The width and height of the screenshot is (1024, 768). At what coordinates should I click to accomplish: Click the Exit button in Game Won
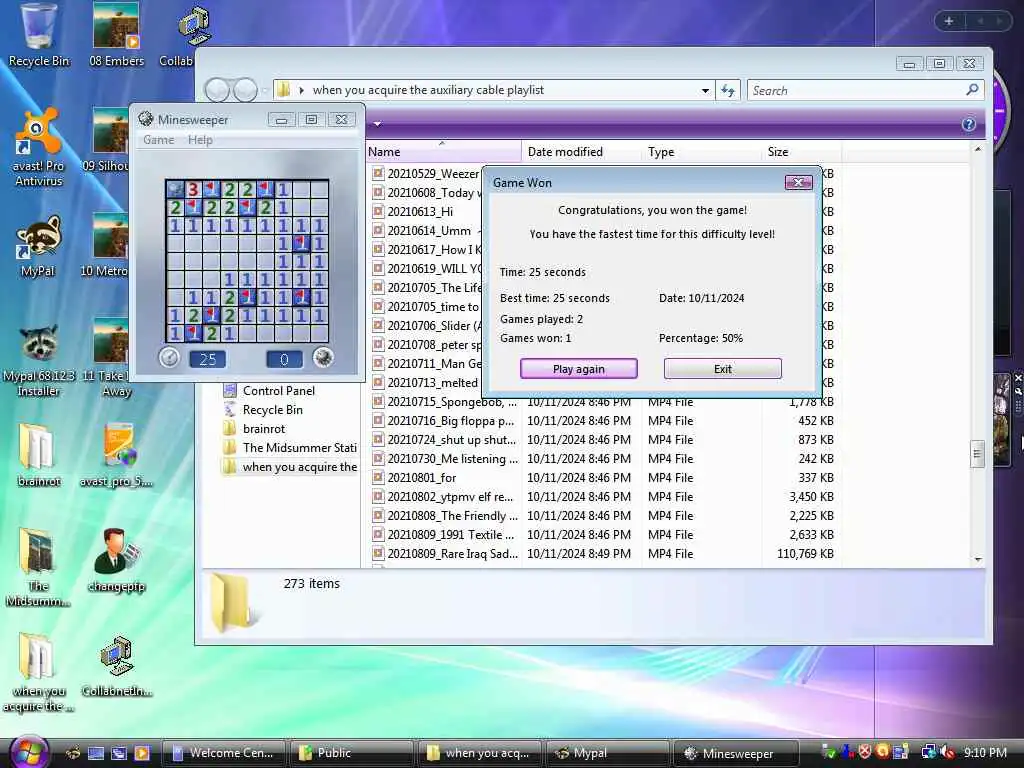point(722,368)
